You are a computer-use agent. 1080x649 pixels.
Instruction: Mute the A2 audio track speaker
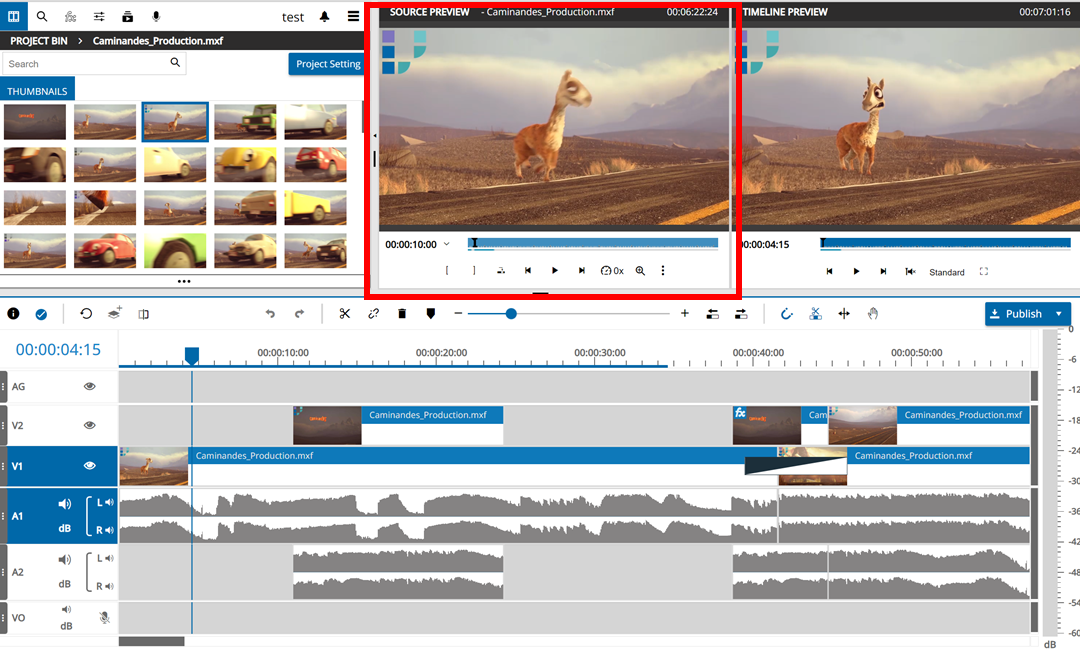[x=65, y=560]
